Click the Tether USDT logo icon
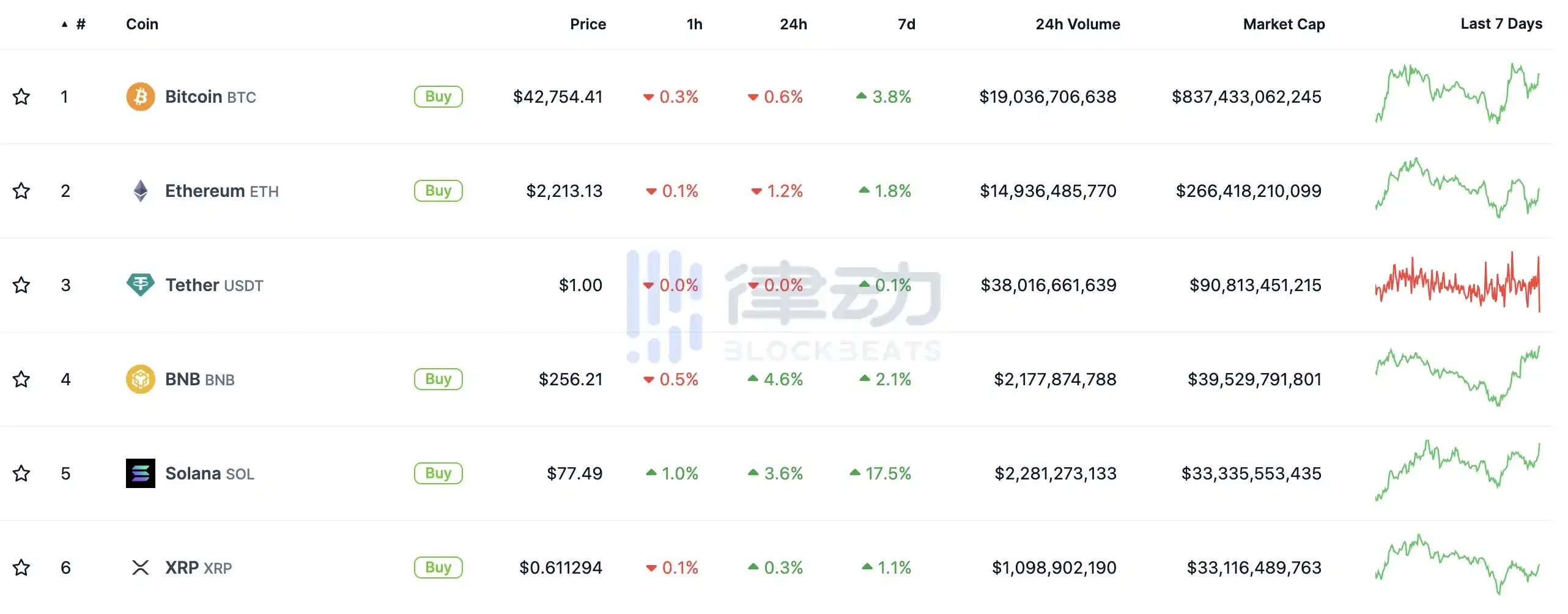 [x=140, y=285]
